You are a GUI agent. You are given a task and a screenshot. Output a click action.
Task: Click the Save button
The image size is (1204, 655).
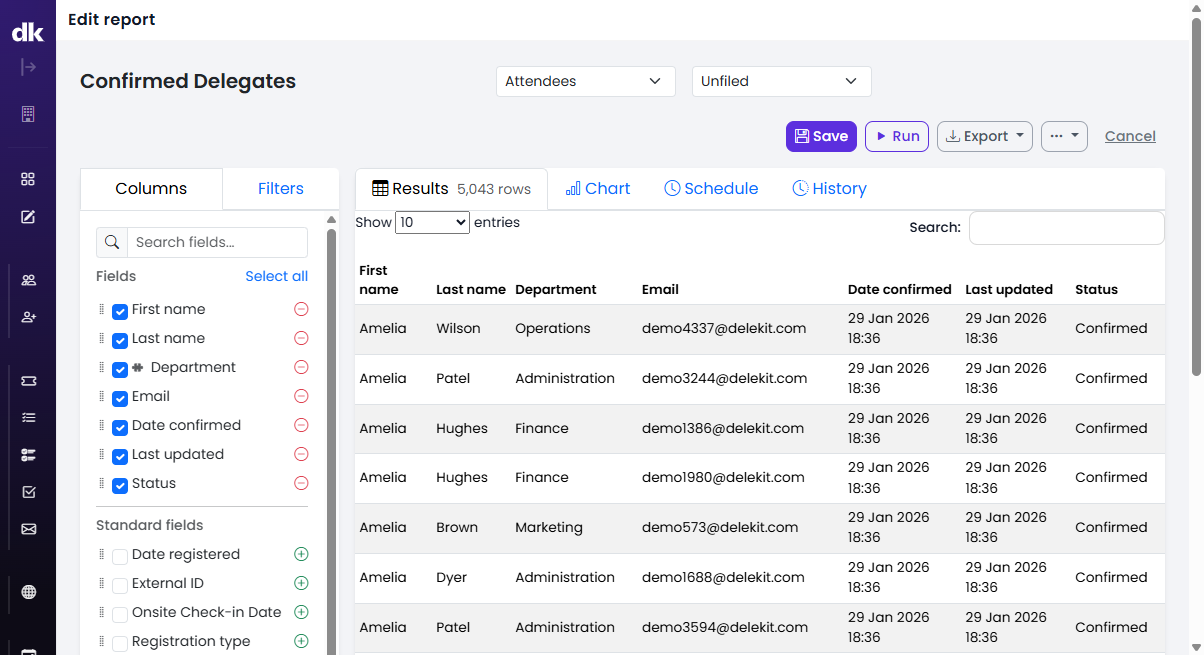point(821,136)
